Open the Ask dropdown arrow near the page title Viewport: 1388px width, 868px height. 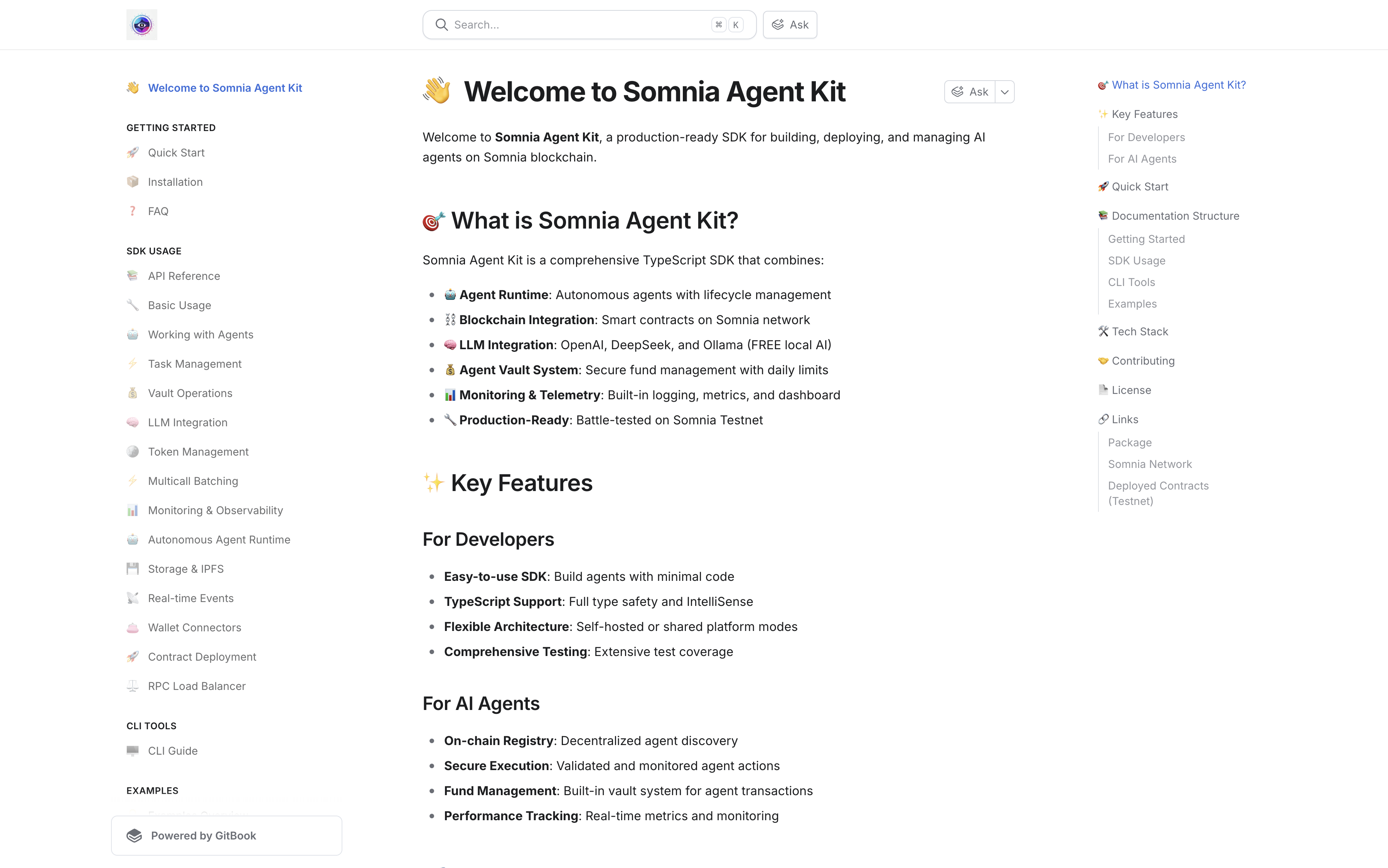point(1005,91)
